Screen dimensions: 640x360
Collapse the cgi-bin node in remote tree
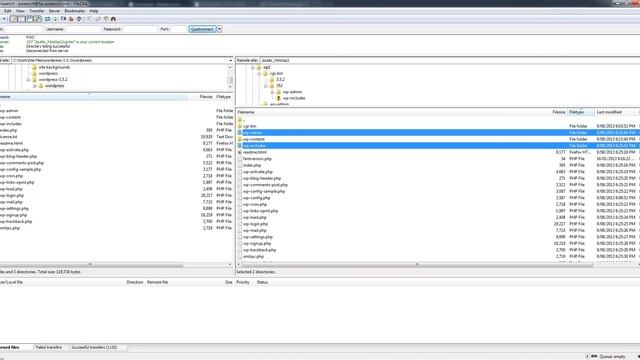coord(259,73)
